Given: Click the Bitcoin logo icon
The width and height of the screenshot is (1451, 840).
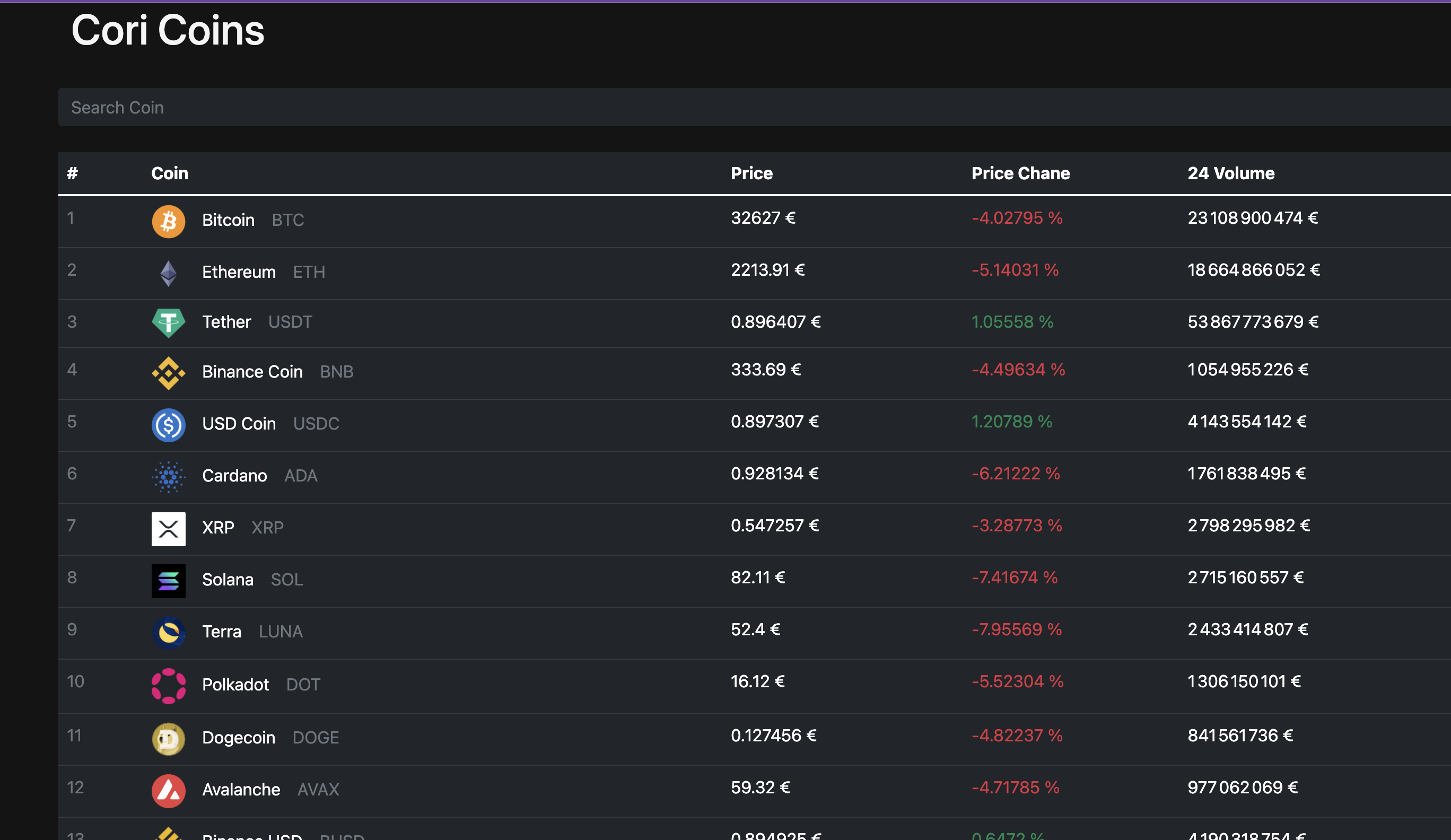Looking at the screenshot, I should [x=168, y=222].
